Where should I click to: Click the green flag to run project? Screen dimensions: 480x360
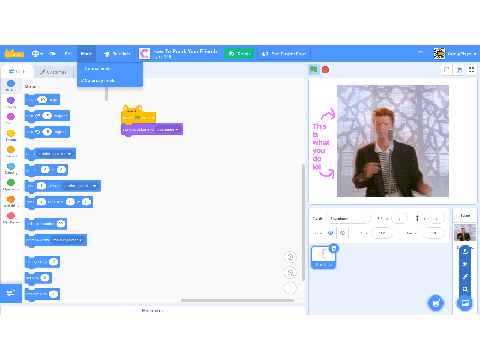(313, 69)
